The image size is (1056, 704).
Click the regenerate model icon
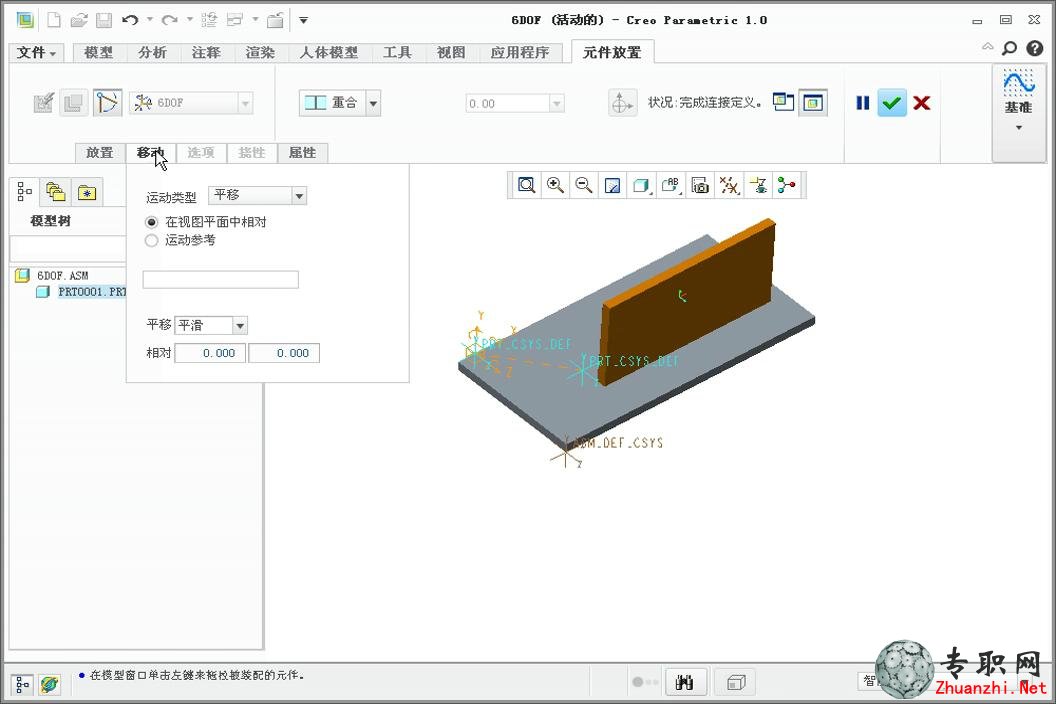(x=209, y=20)
